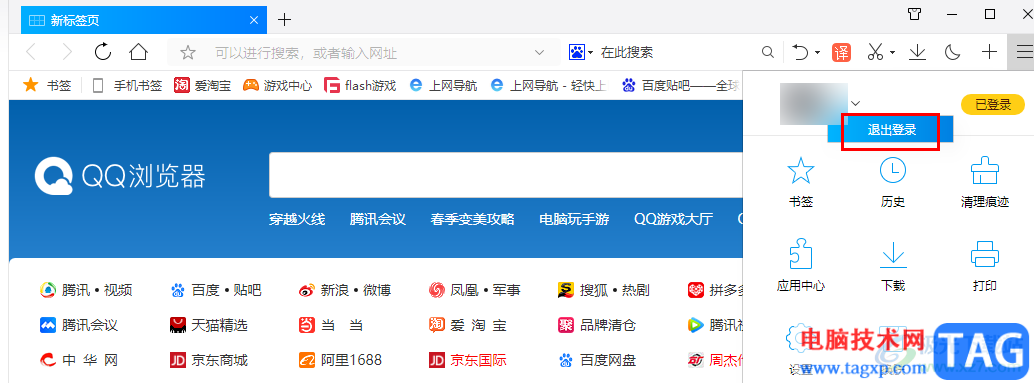The width and height of the screenshot is (1034, 383).
Task: Select the 新标签页 tab
Action: 144,20
